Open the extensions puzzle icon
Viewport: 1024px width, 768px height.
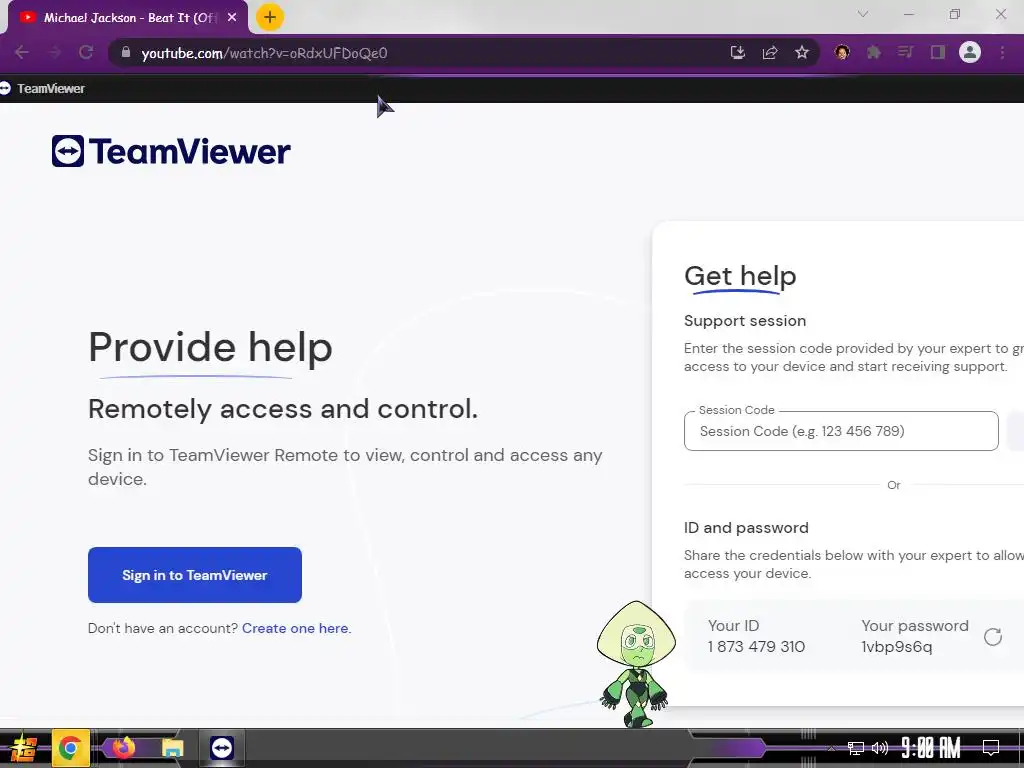point(874,52)
